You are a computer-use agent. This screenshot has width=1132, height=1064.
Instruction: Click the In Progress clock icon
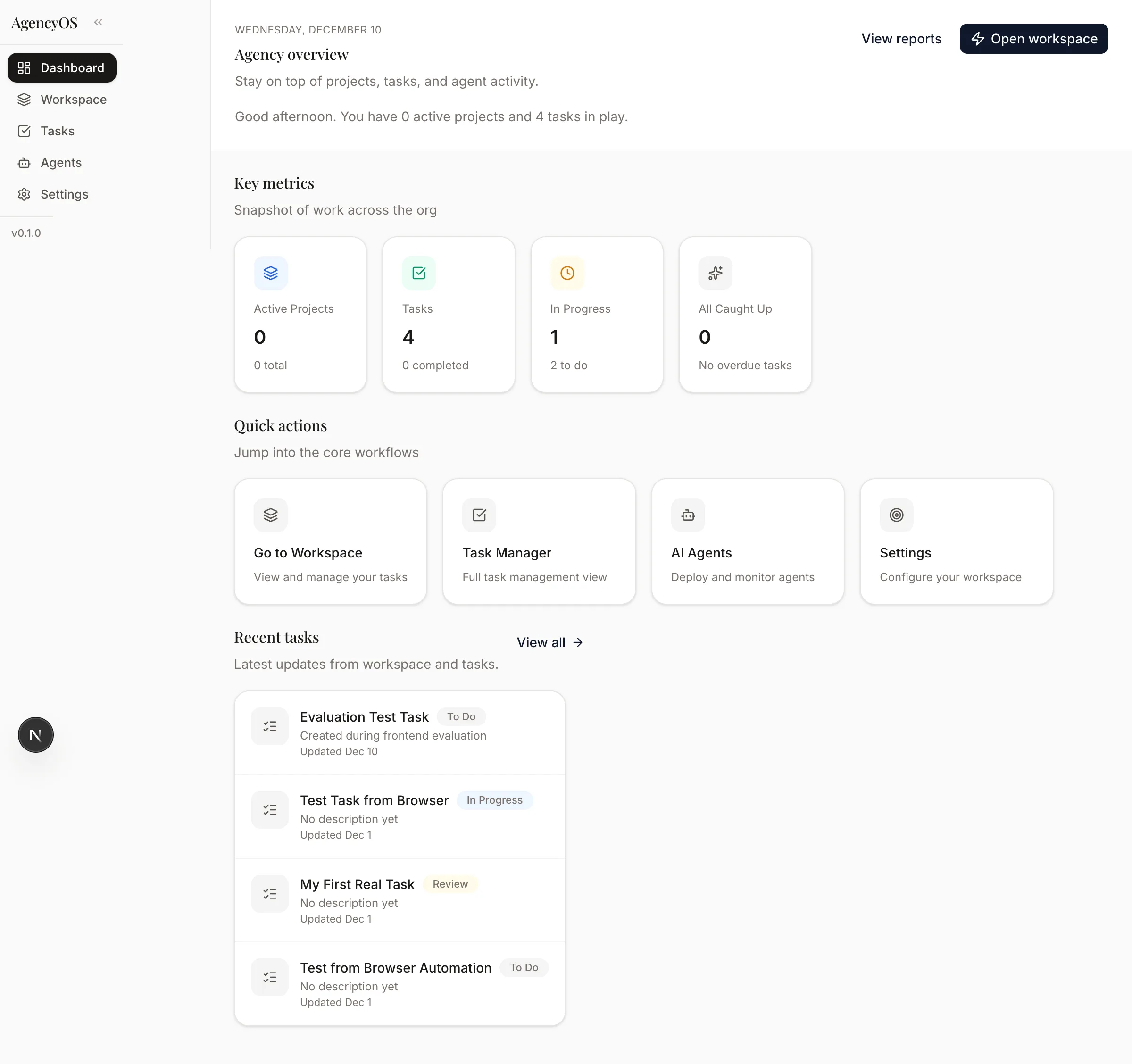pos(566,273)
